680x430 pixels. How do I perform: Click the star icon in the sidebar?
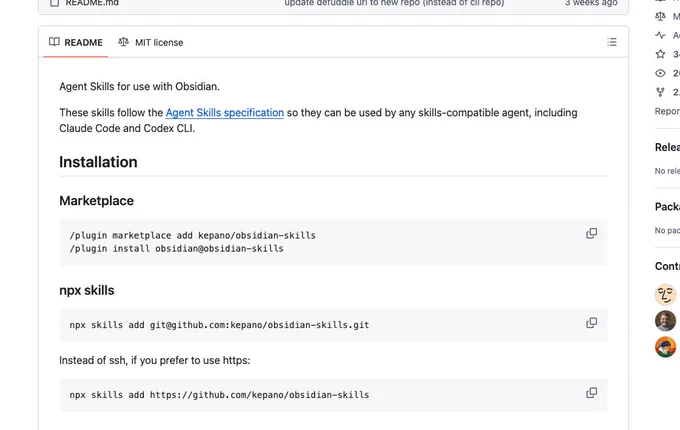pos(660,54)
